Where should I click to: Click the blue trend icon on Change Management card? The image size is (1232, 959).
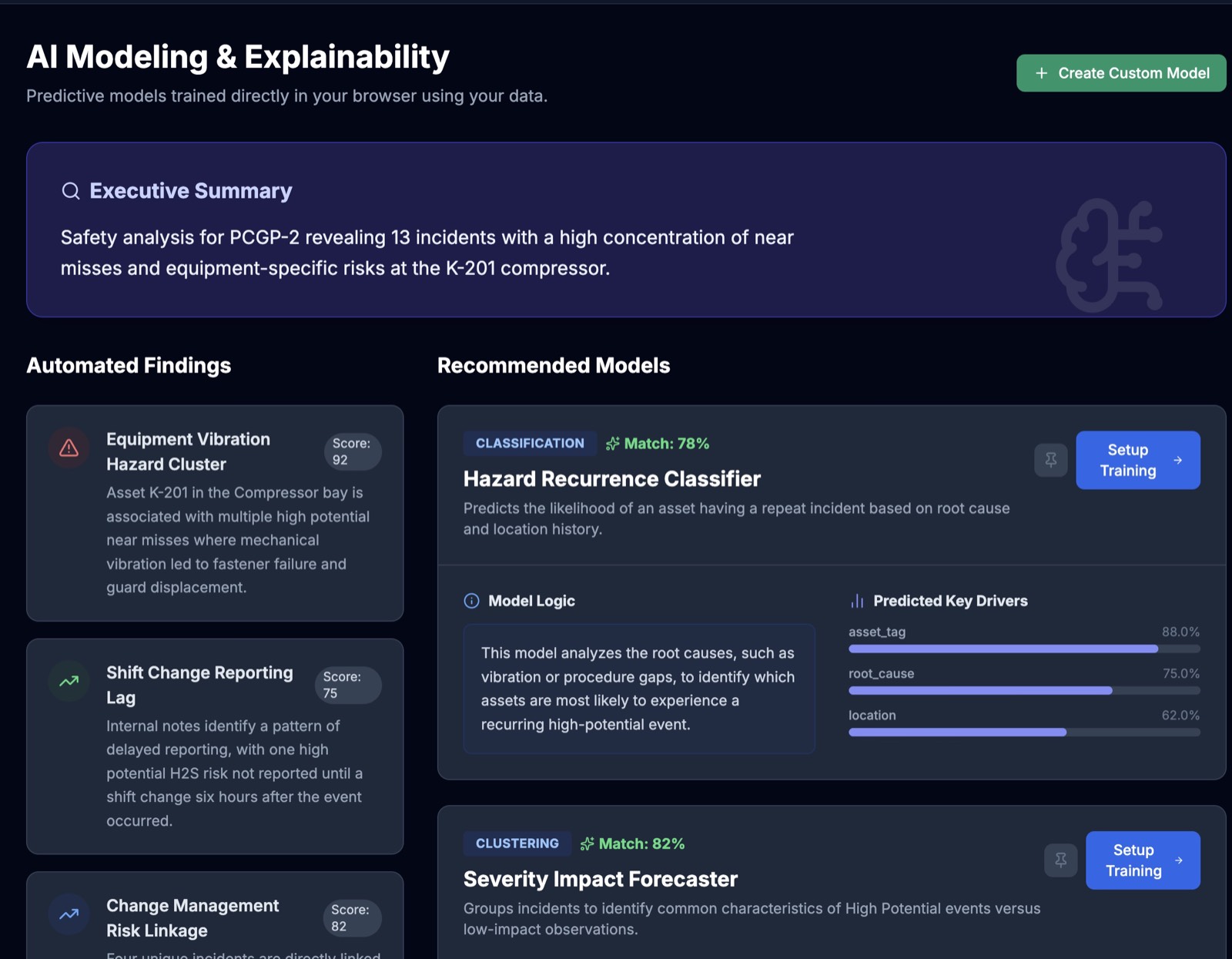tap(69, 914)
